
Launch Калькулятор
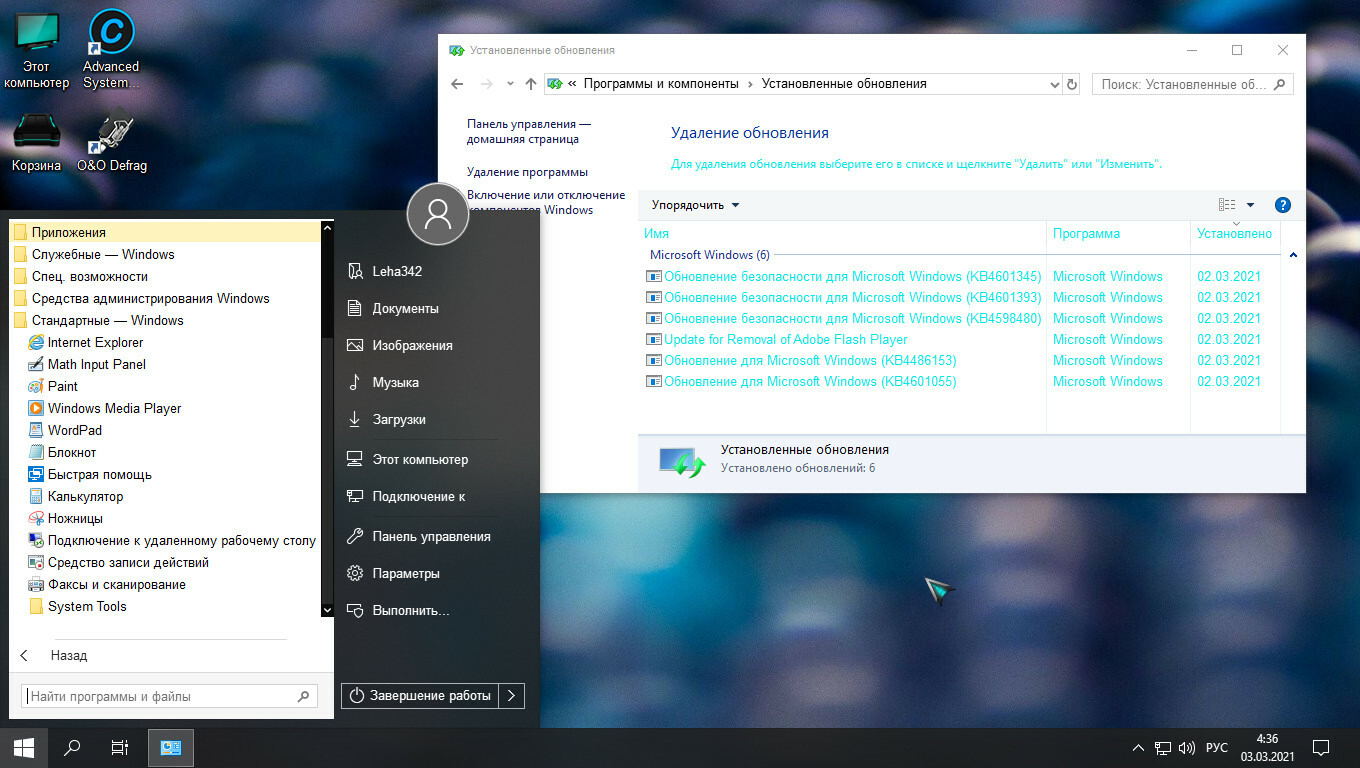76,496
